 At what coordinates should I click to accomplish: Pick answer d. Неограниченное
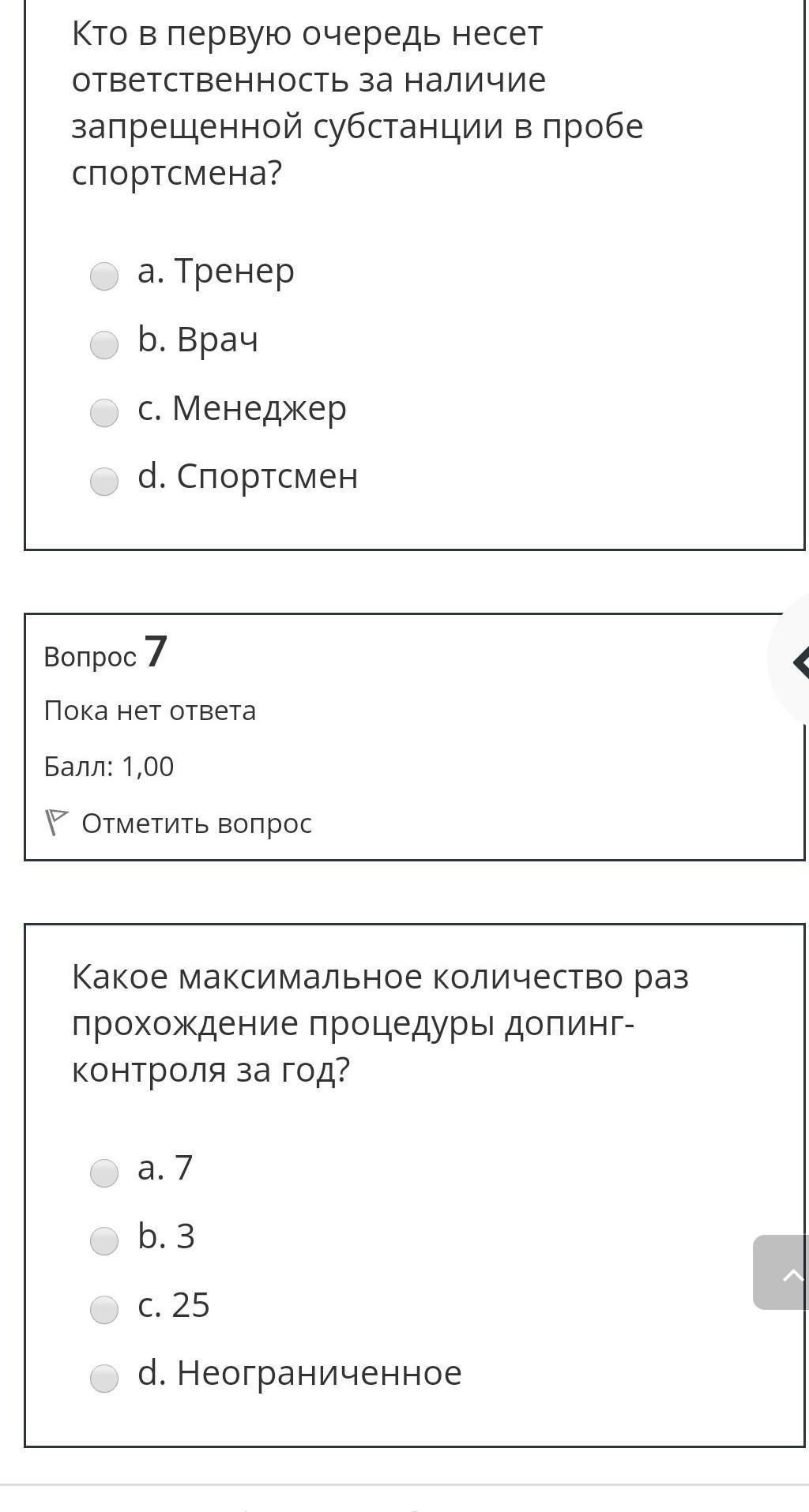104,1379
